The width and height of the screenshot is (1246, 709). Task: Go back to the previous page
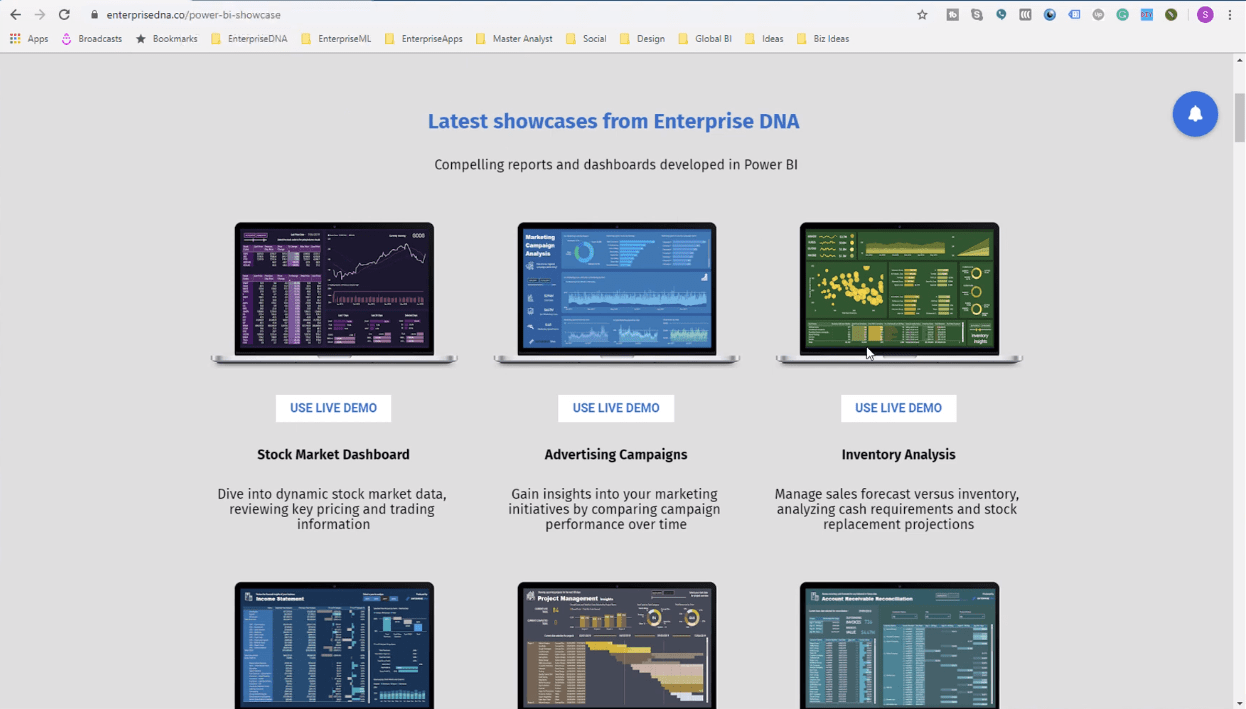coord(15,15)
